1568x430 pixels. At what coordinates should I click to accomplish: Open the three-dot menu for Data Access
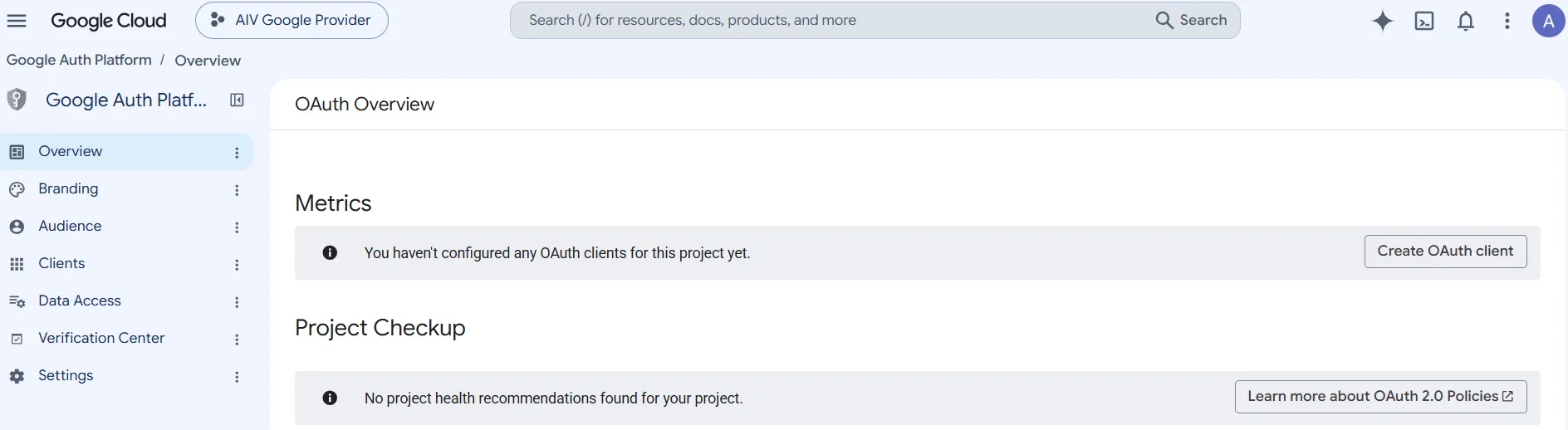tap(237, 302)
